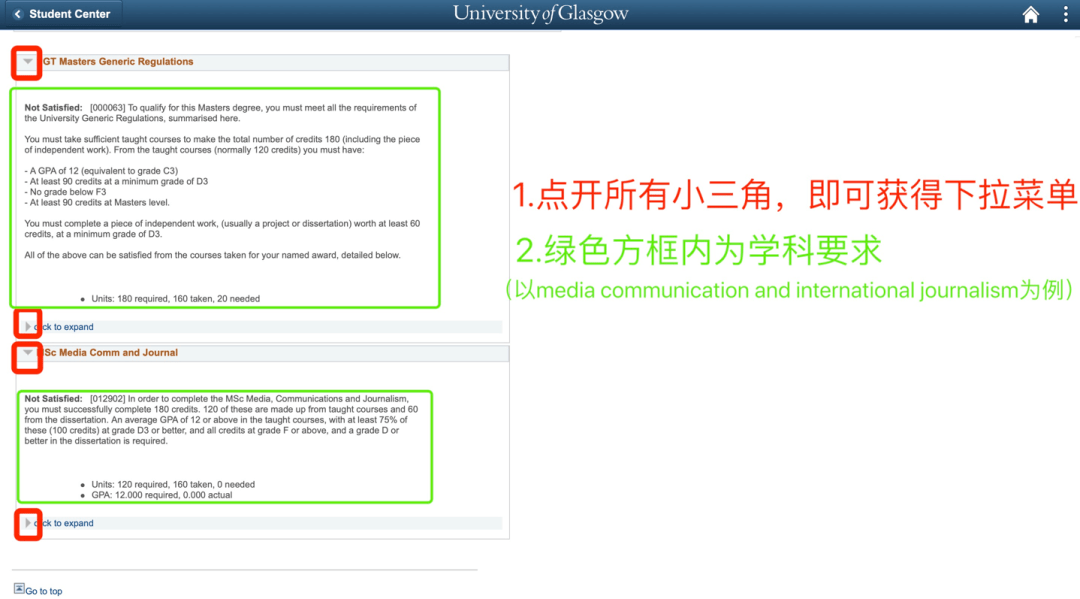Select the PGT Masters Generic Regulations heading text
This screenshot has width=1080, height=599.
pyautogui.click(x=118, y=61)
